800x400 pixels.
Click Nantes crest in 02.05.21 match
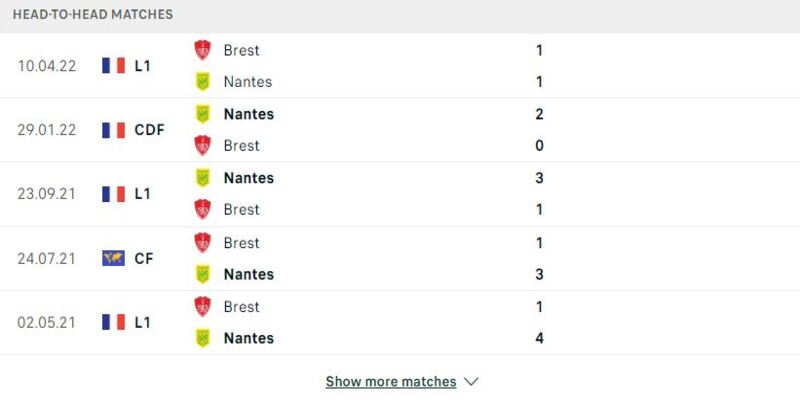203,338
